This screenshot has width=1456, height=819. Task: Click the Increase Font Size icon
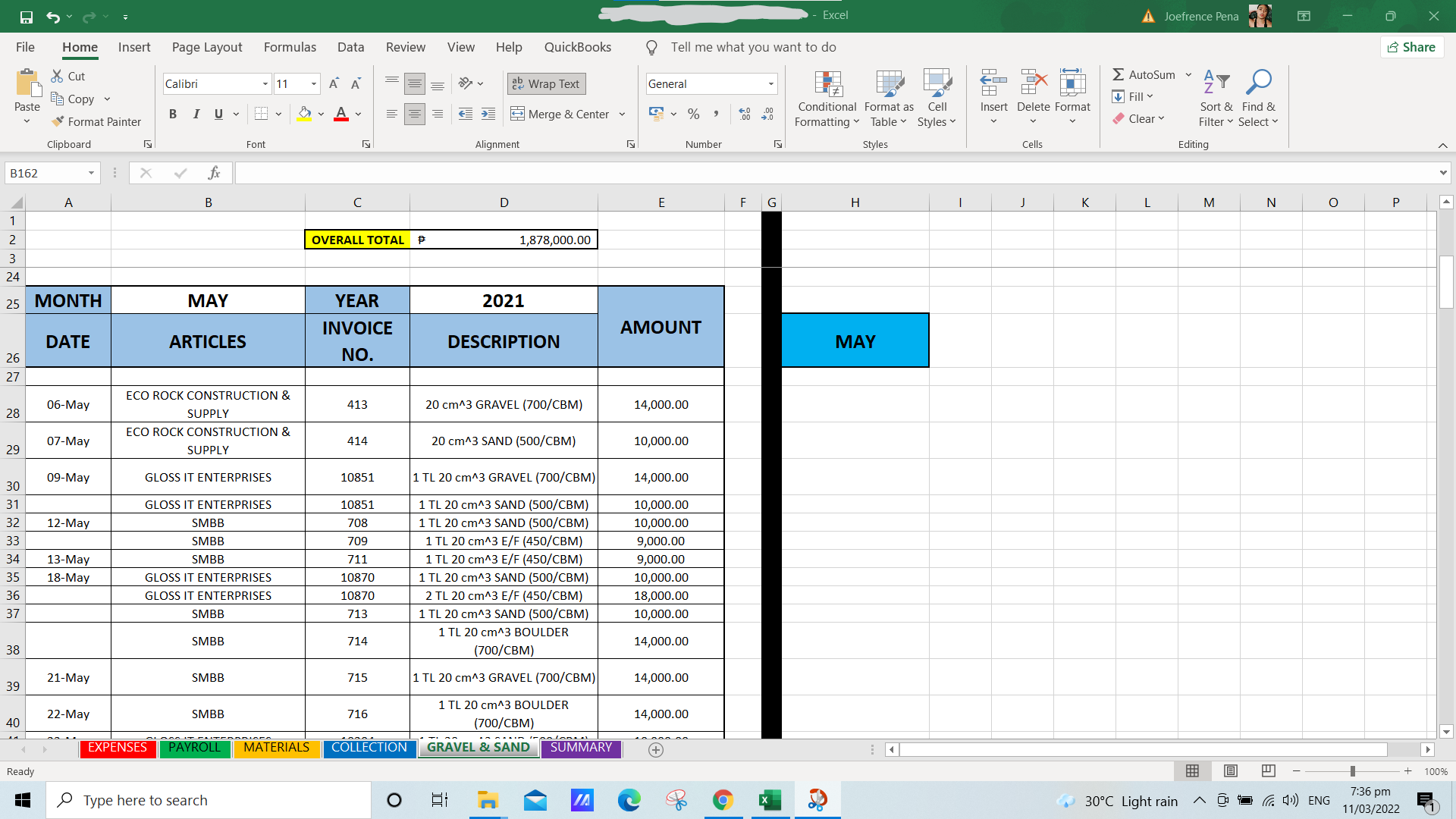[334, 84]
